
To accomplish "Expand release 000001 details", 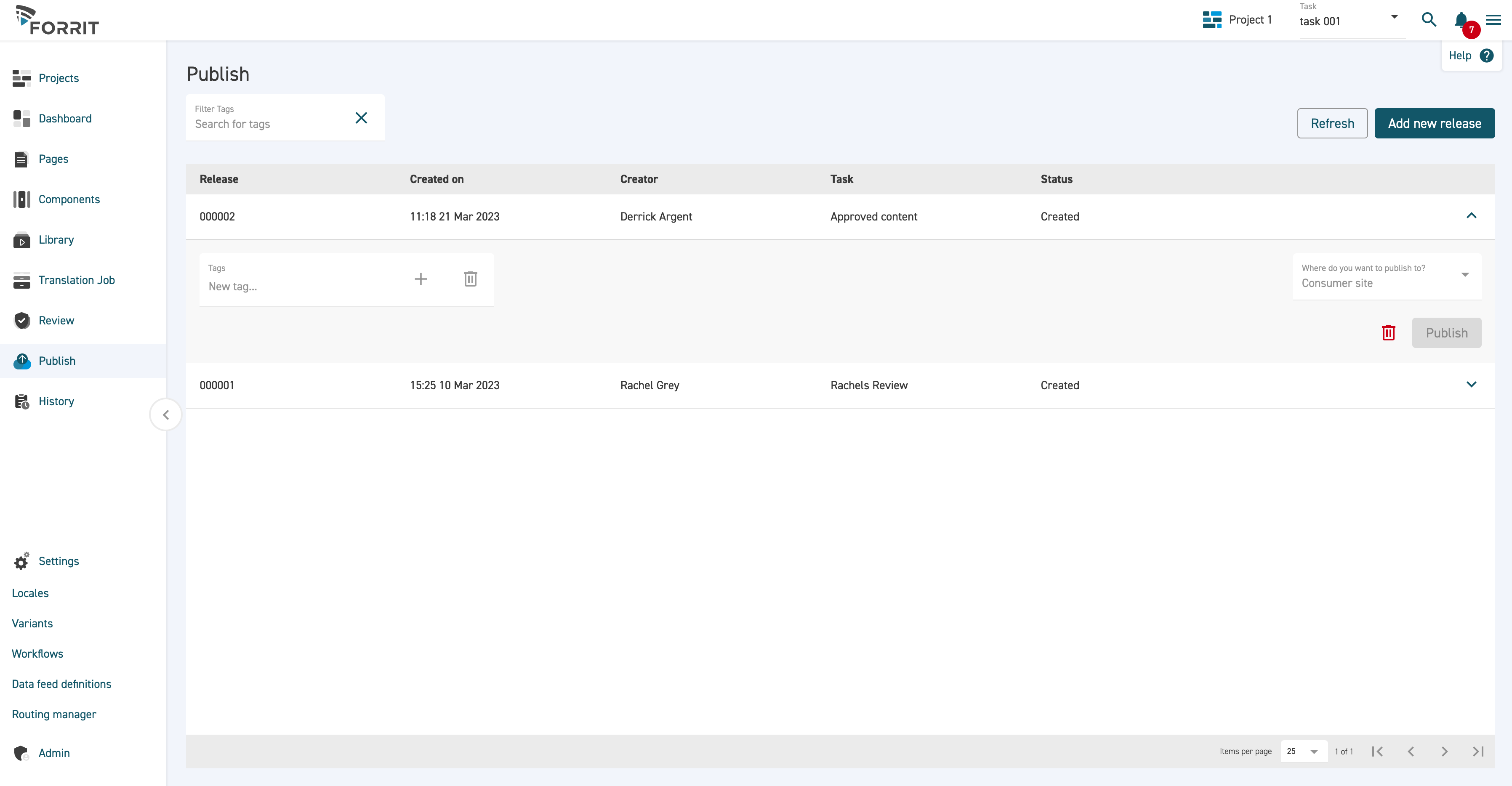I will click(1471, 385).
